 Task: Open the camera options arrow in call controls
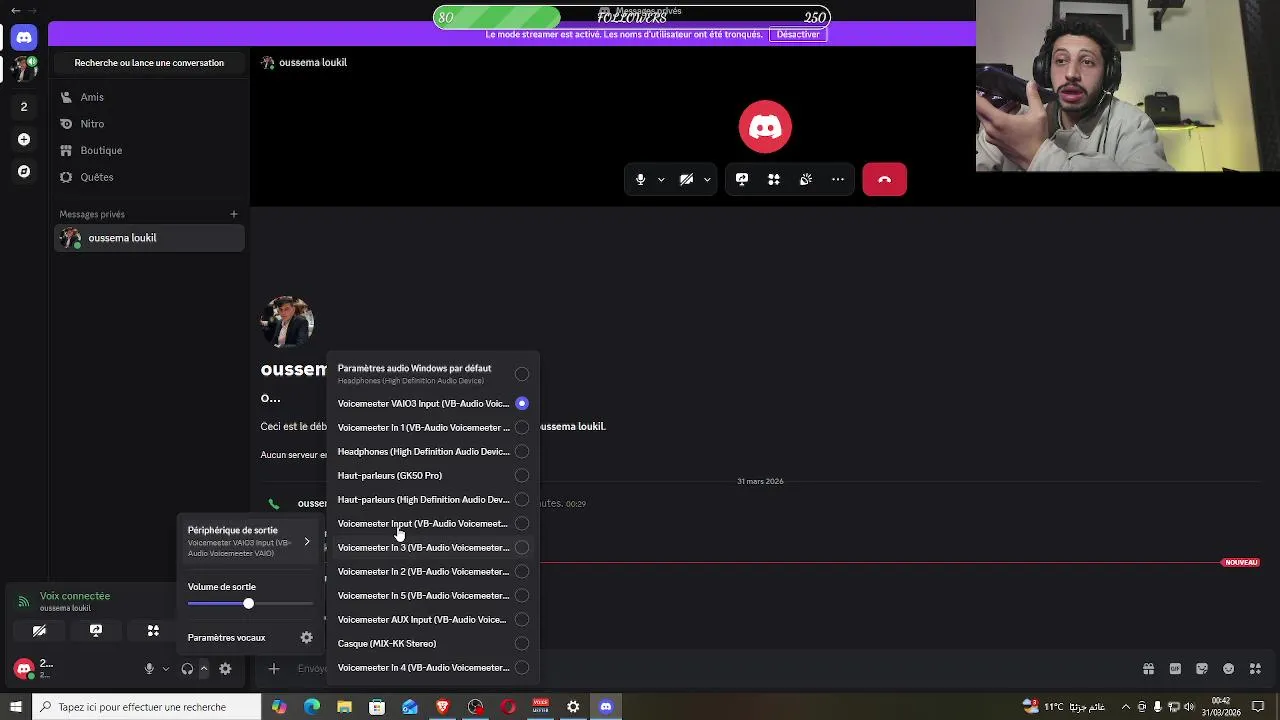pos(707,180)
